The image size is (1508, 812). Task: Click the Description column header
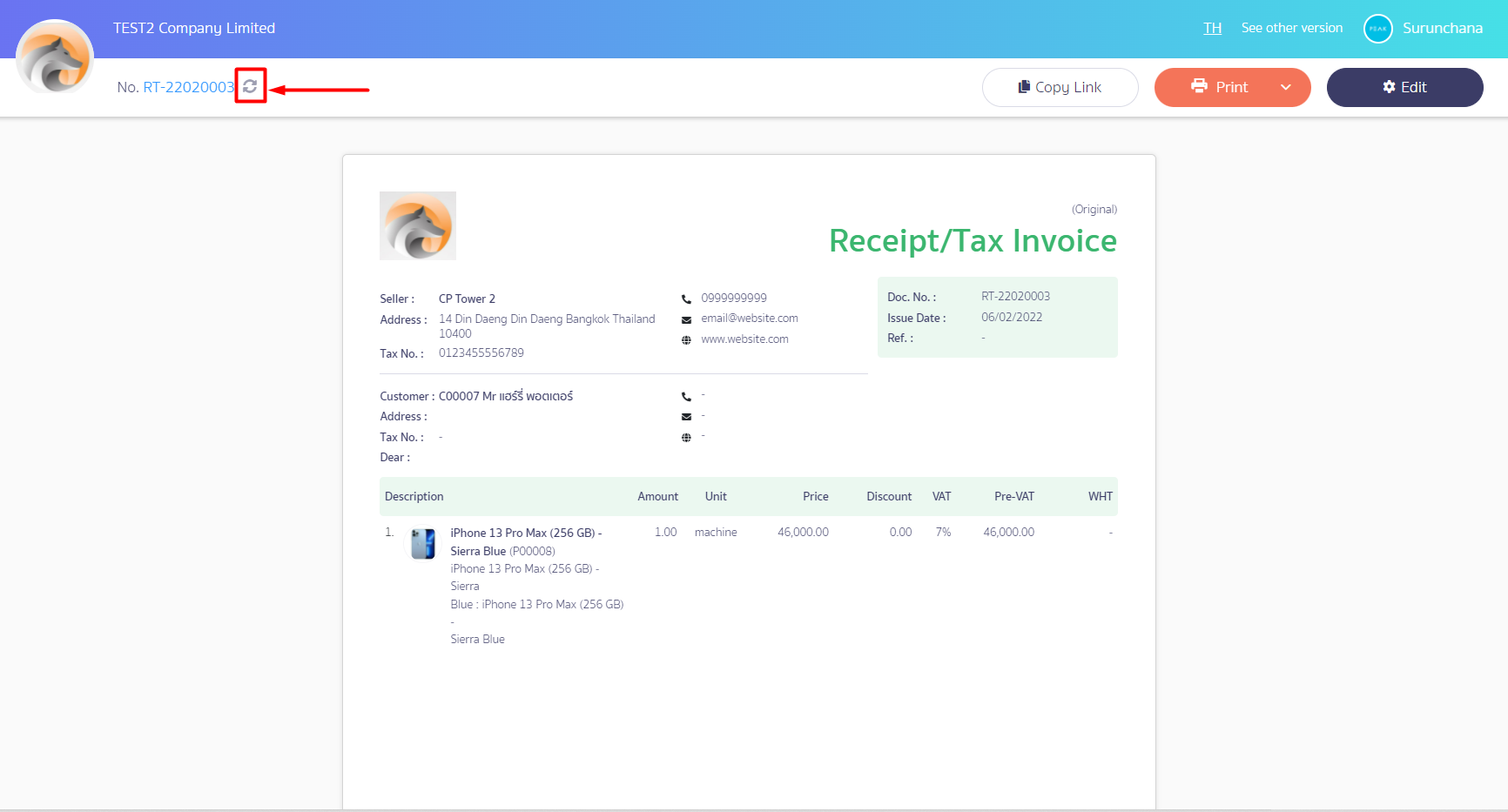tap(414, 496)
